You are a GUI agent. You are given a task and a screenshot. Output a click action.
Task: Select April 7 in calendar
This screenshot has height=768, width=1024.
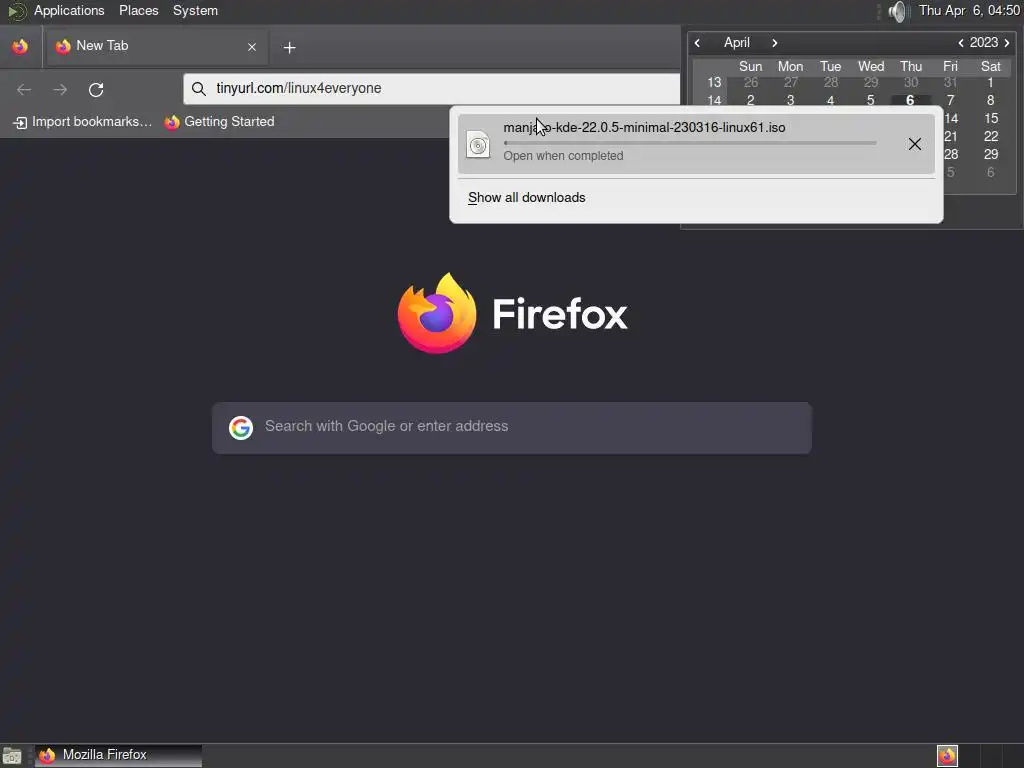pos(951,100)
